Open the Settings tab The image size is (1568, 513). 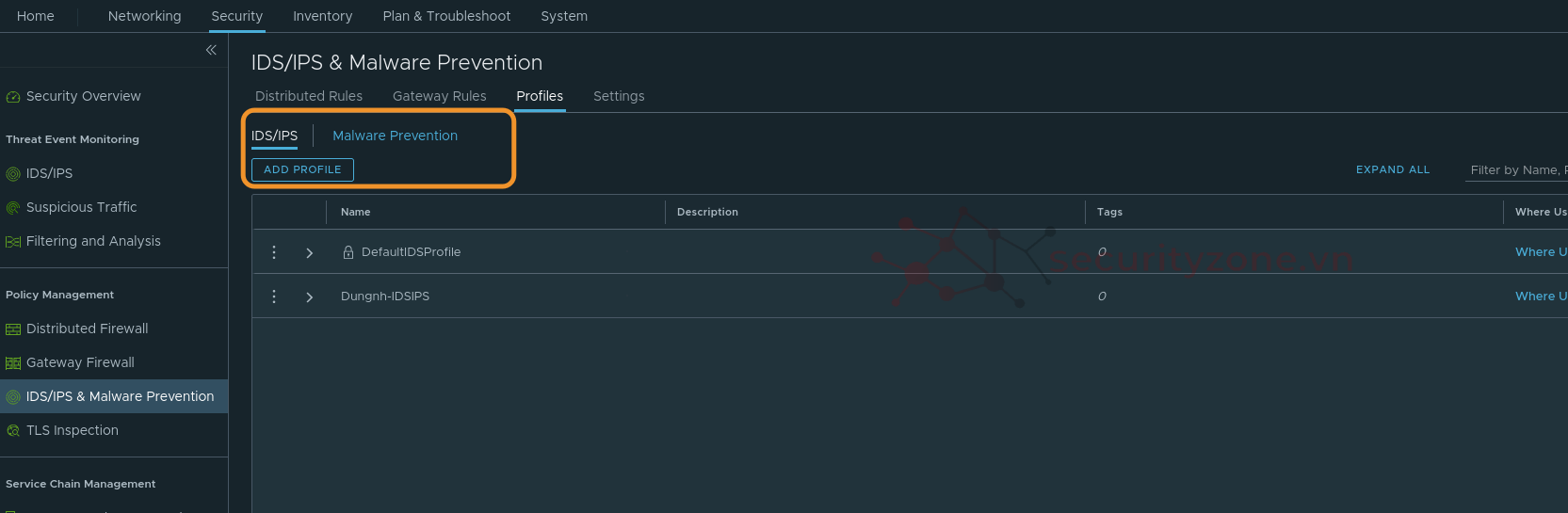point(619,96)
